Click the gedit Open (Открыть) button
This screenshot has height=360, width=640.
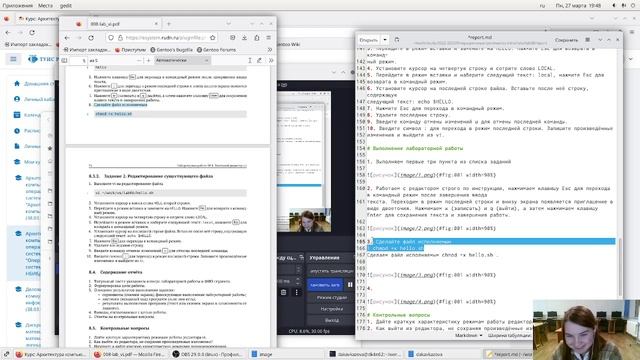click(369, 40)
